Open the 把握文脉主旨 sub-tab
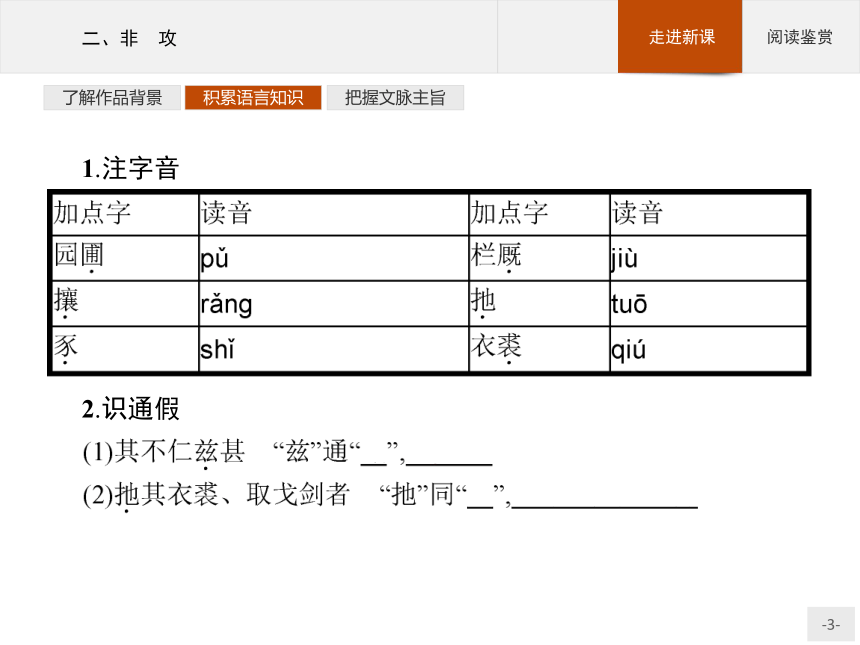 click(395, 98)
